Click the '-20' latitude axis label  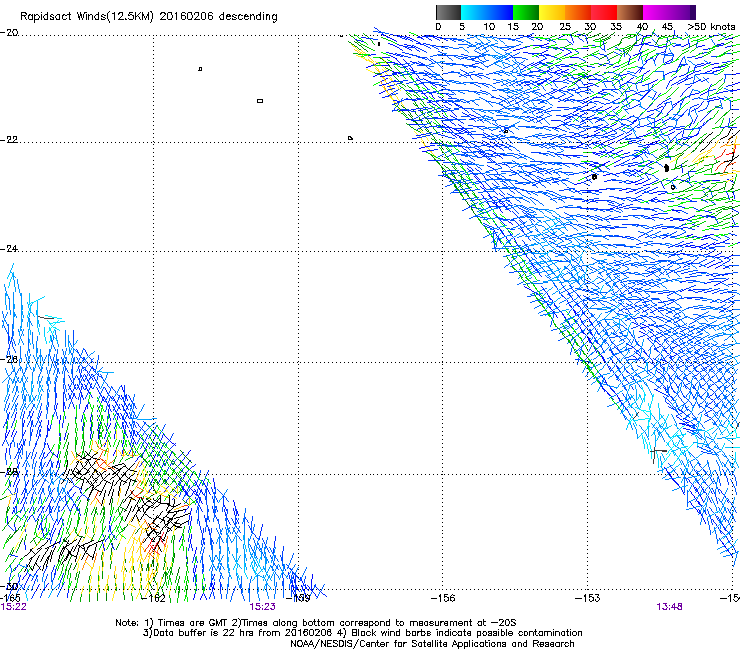[x=9, y=33]
